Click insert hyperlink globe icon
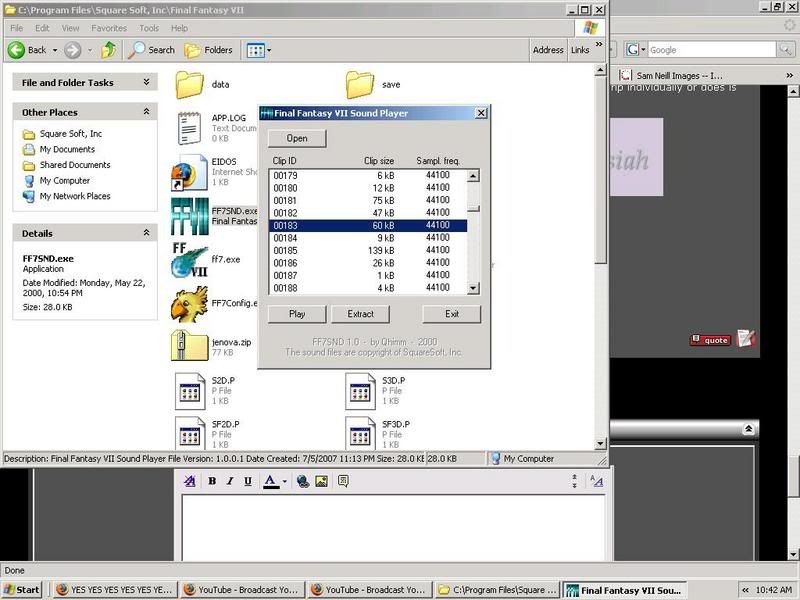 (303, 481)
